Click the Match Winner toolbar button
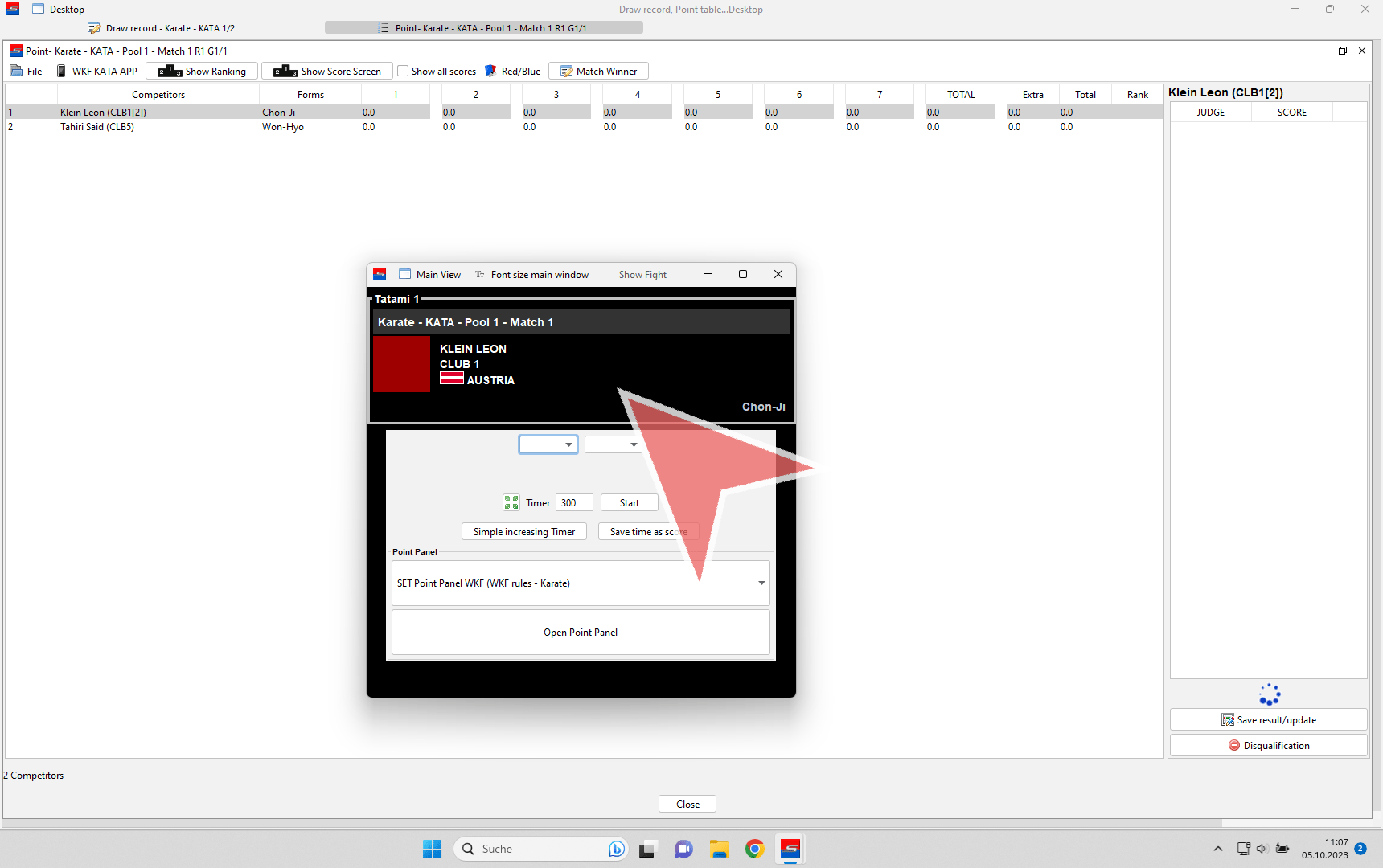 598,71
